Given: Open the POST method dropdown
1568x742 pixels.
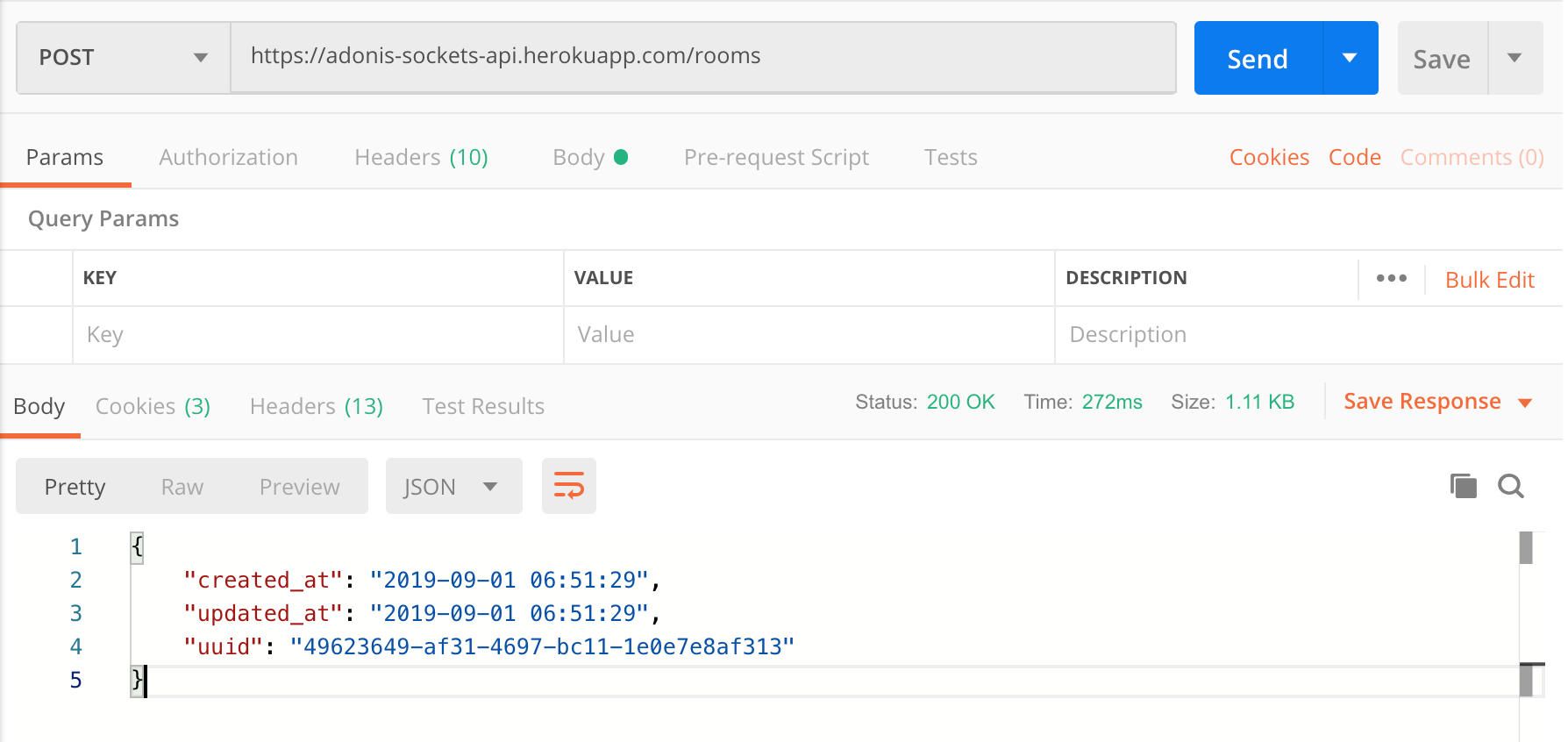Looking at the screenshot, I should (123, 58).
